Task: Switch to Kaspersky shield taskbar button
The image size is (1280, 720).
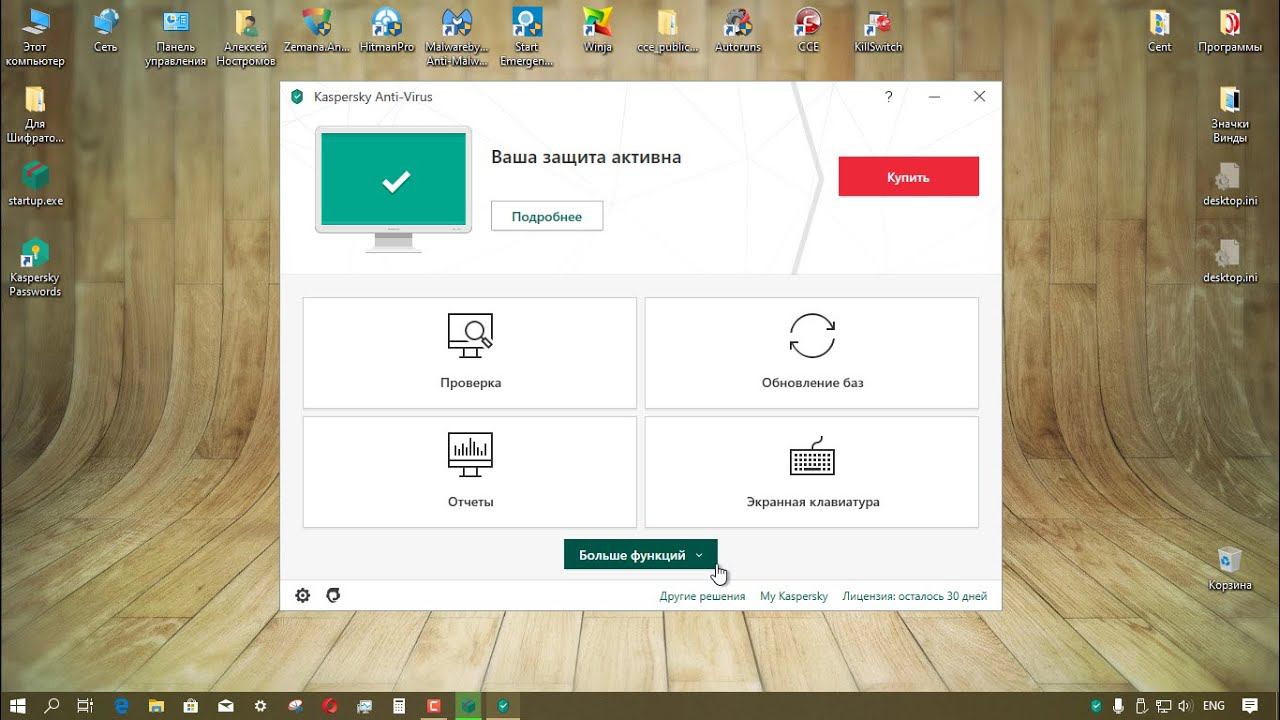Action: click(503, 706)
